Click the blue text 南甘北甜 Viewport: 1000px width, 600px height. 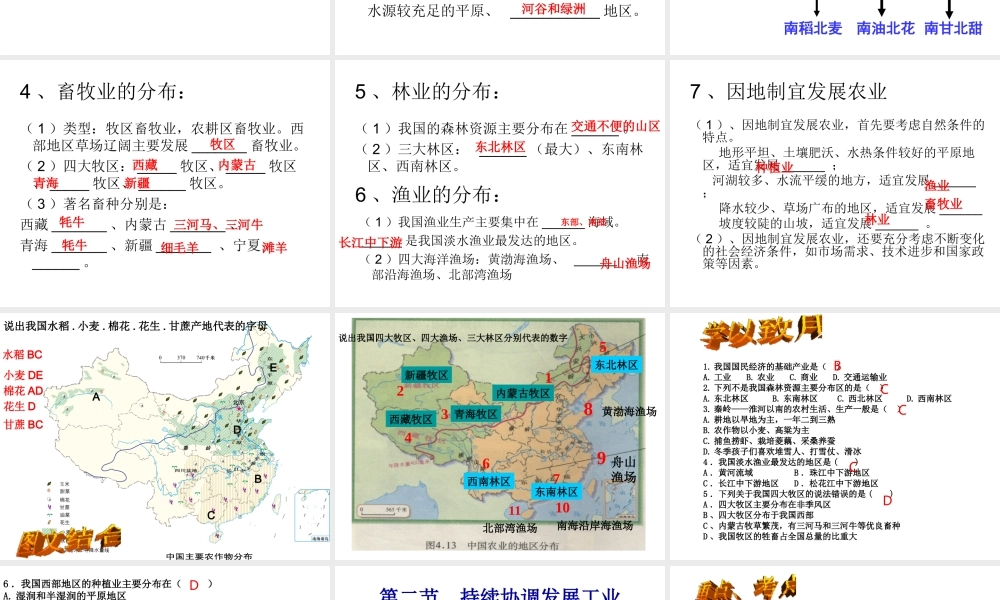click(x=953, y=28)
